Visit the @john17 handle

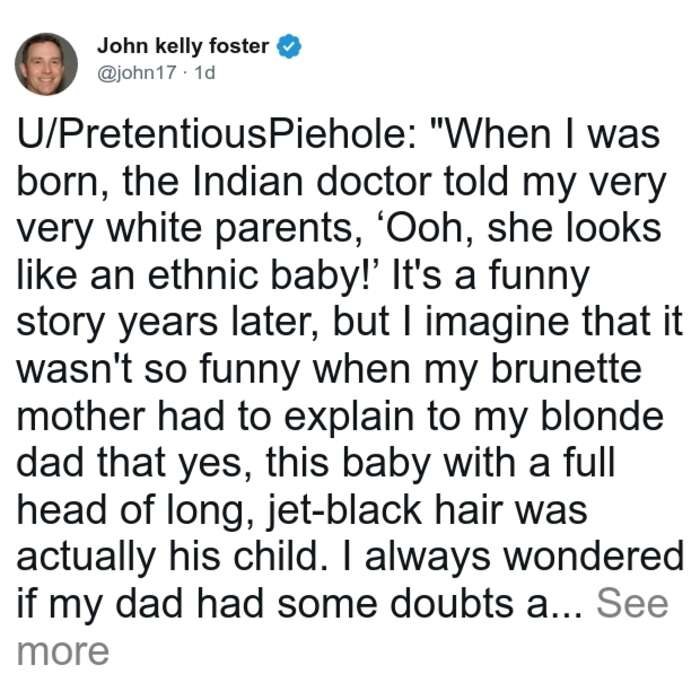pyautogui.click(x=137, y=72)
